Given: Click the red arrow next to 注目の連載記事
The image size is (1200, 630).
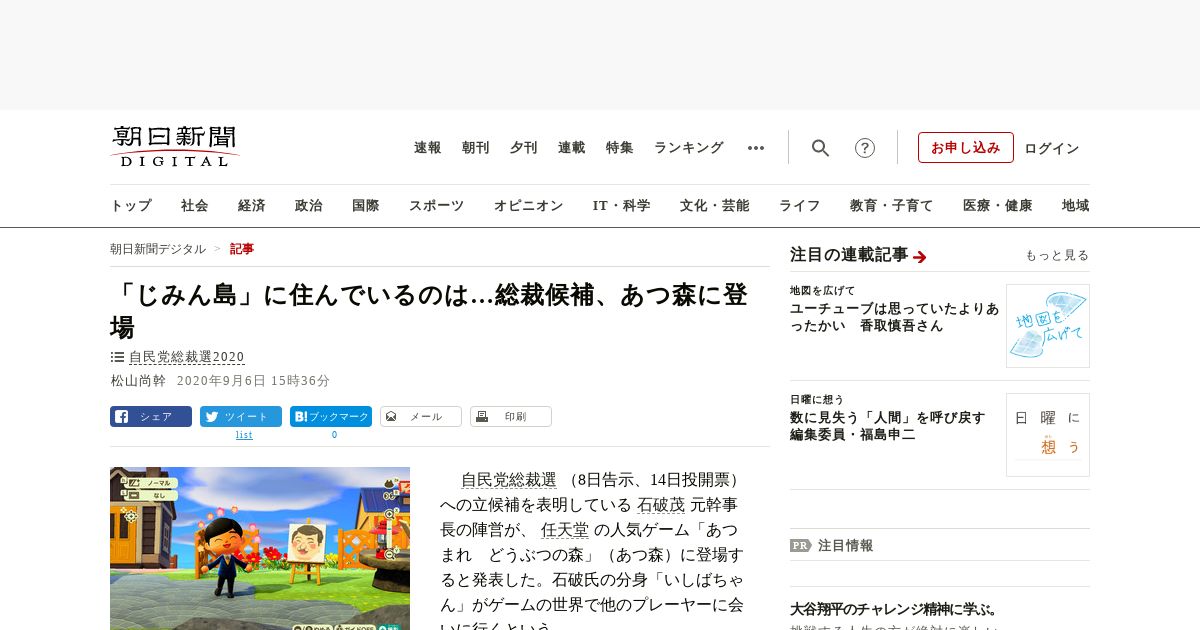Looking at the screenshot, I should pyautogui.click(x=920, y=257).
